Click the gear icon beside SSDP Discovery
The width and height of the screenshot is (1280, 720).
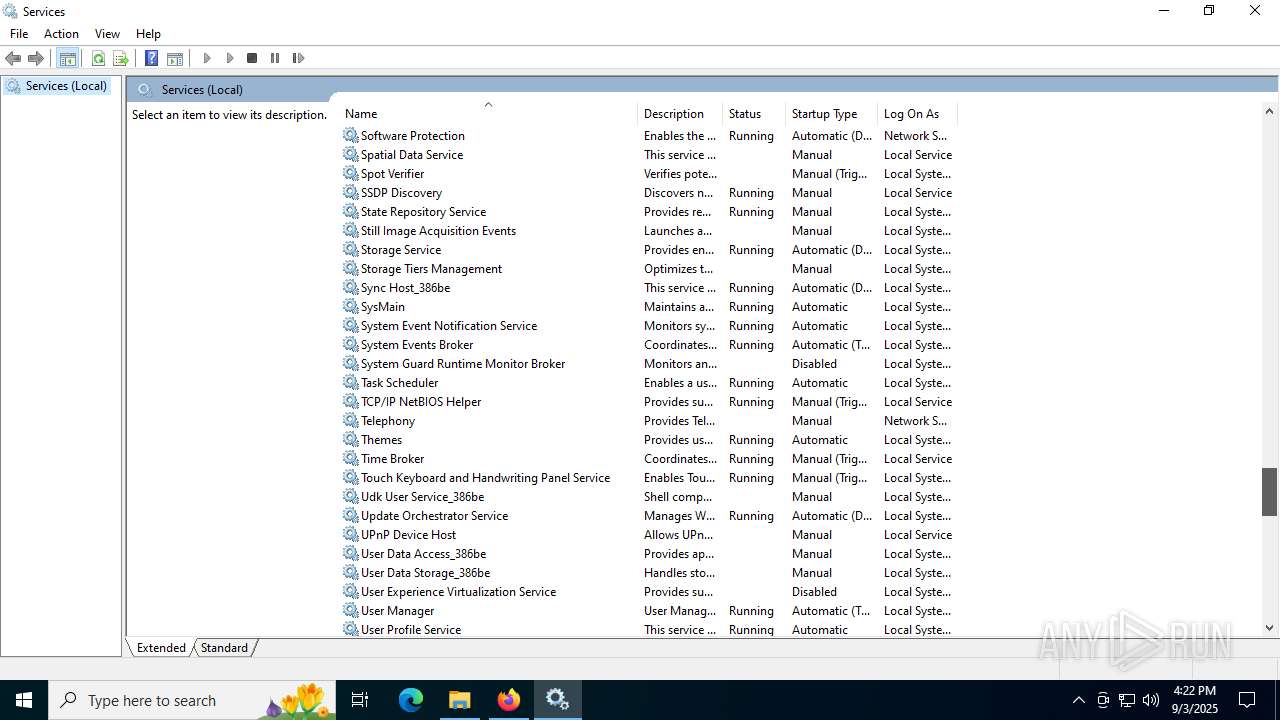coord(350,193)
